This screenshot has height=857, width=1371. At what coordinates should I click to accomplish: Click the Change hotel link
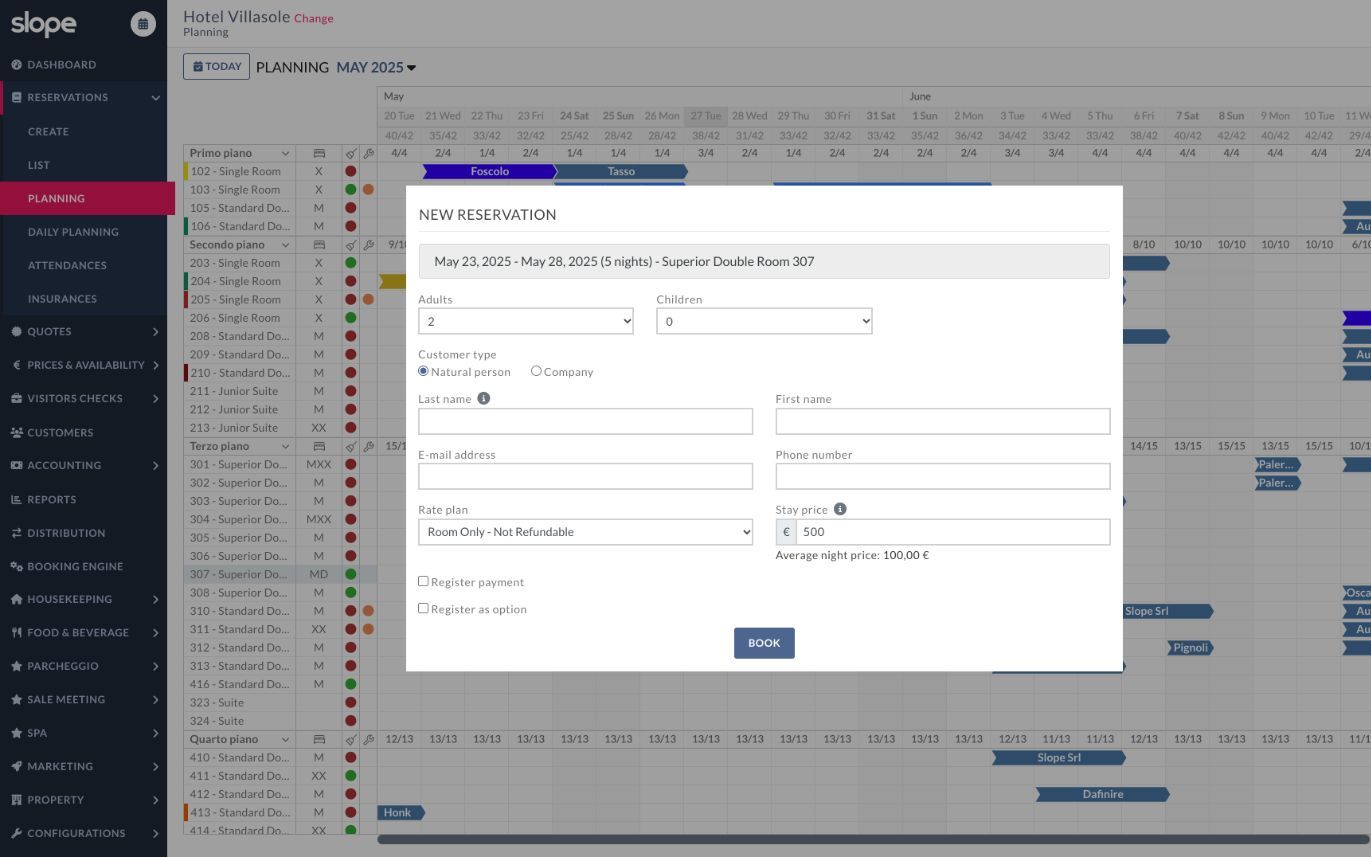314,18
